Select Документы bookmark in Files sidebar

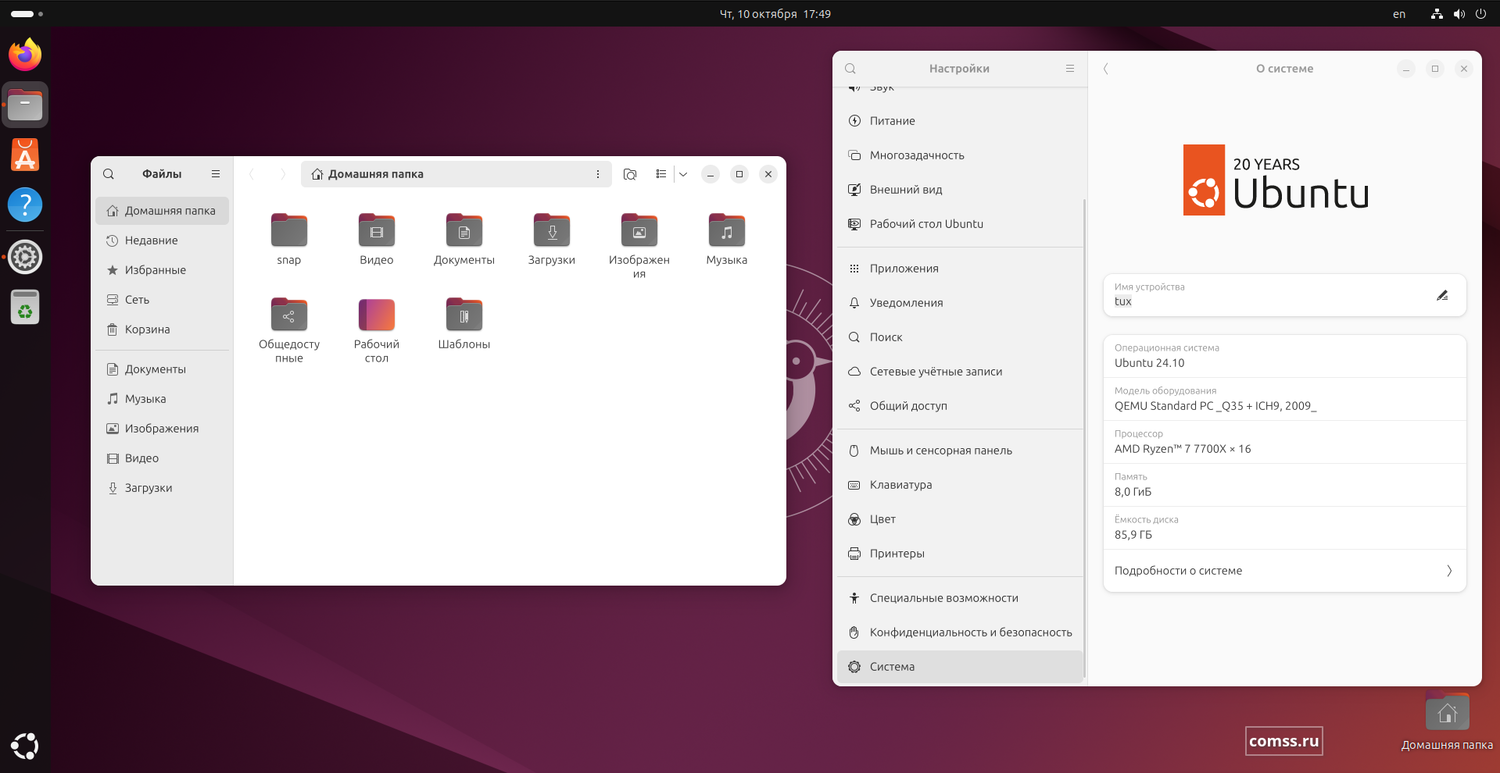click(162, 369)
